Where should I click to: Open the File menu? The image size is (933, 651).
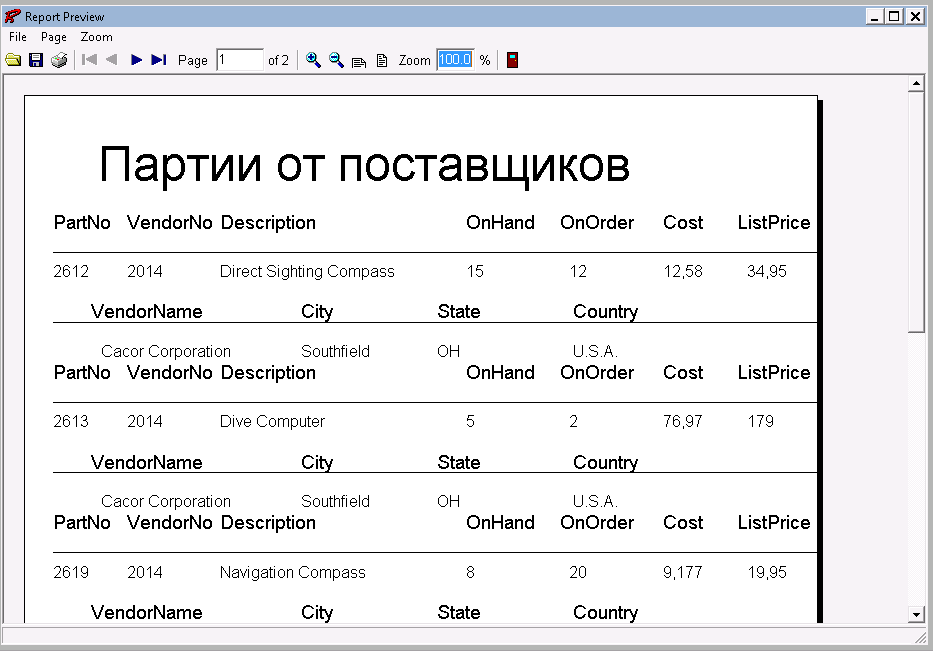point(18,37)
